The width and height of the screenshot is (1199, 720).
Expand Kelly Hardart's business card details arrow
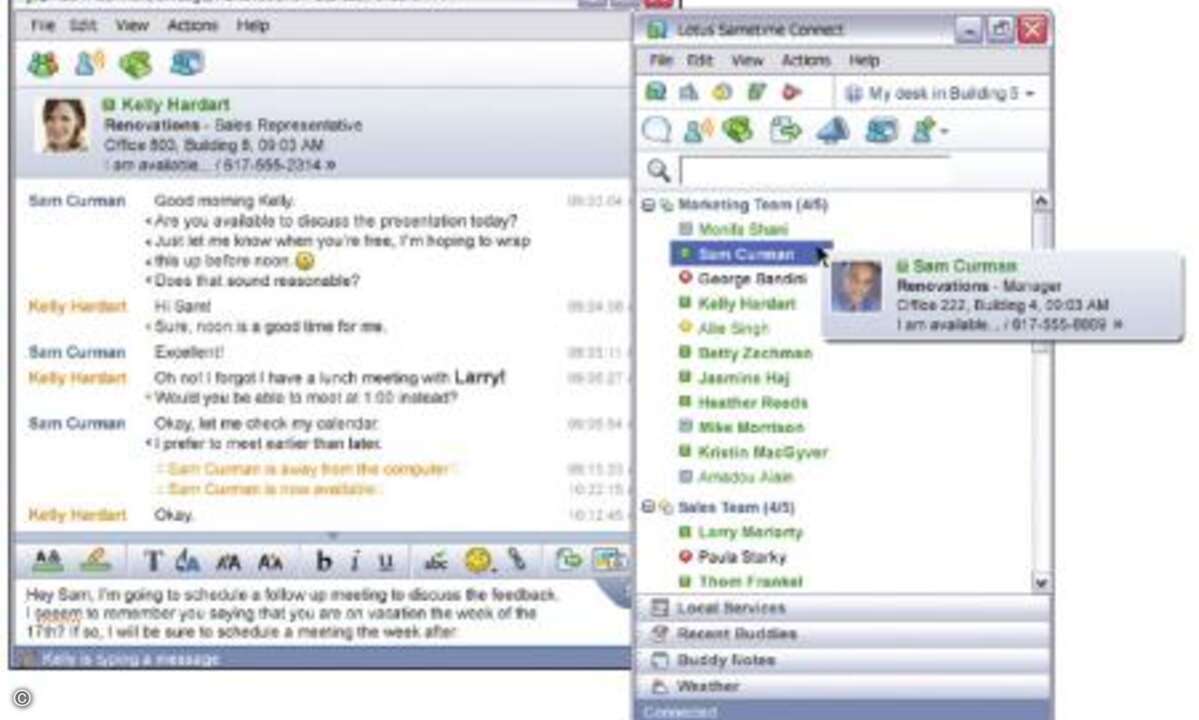[x=331, y=165]
